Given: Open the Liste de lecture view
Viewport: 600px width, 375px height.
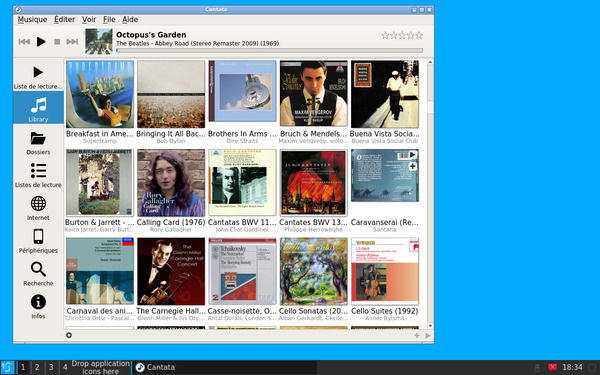Looking at the screenshot, I should (38, 77).
